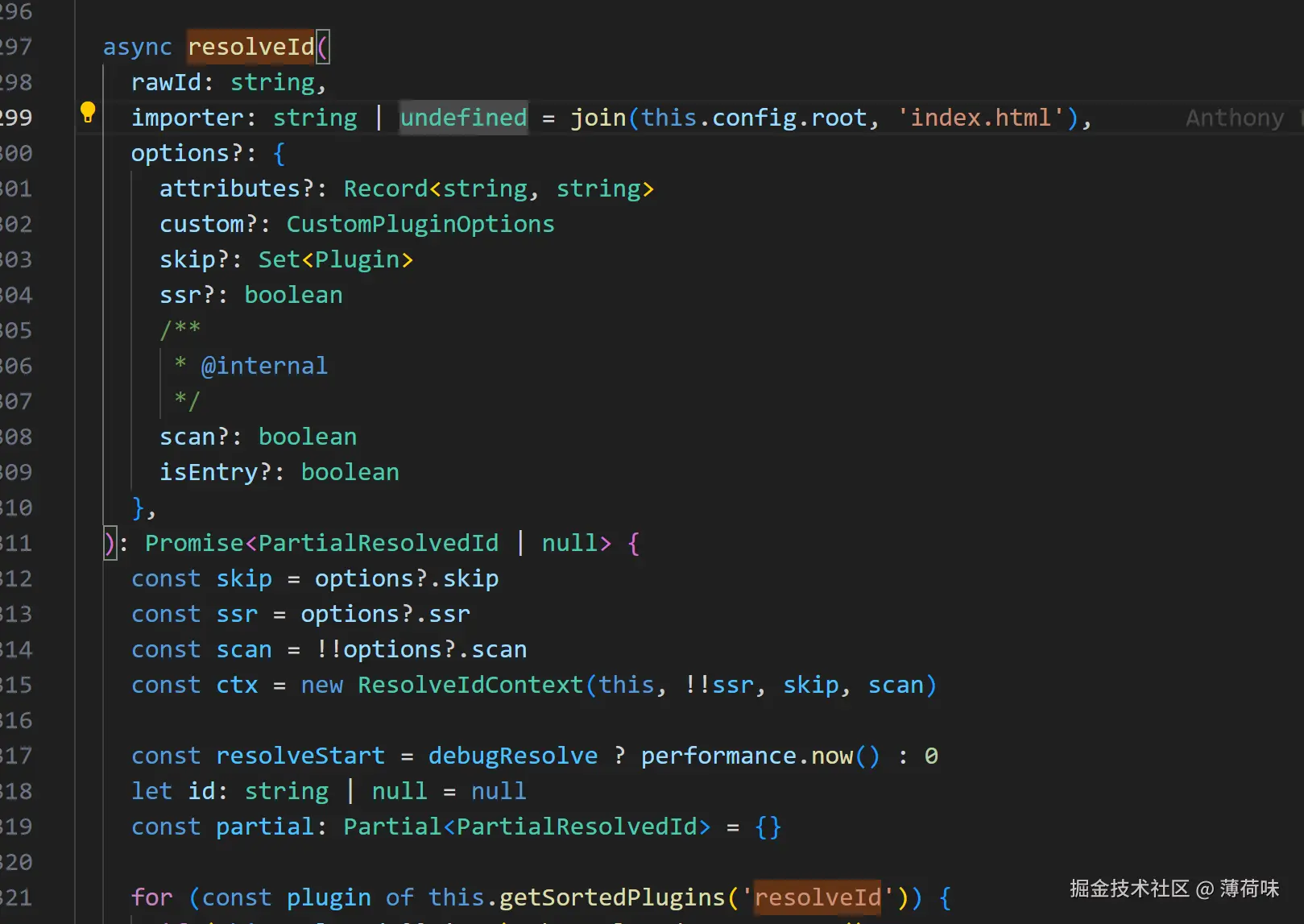Click the !!options?.scan expression
This screenshot has height=924, width=1304.
421,649
